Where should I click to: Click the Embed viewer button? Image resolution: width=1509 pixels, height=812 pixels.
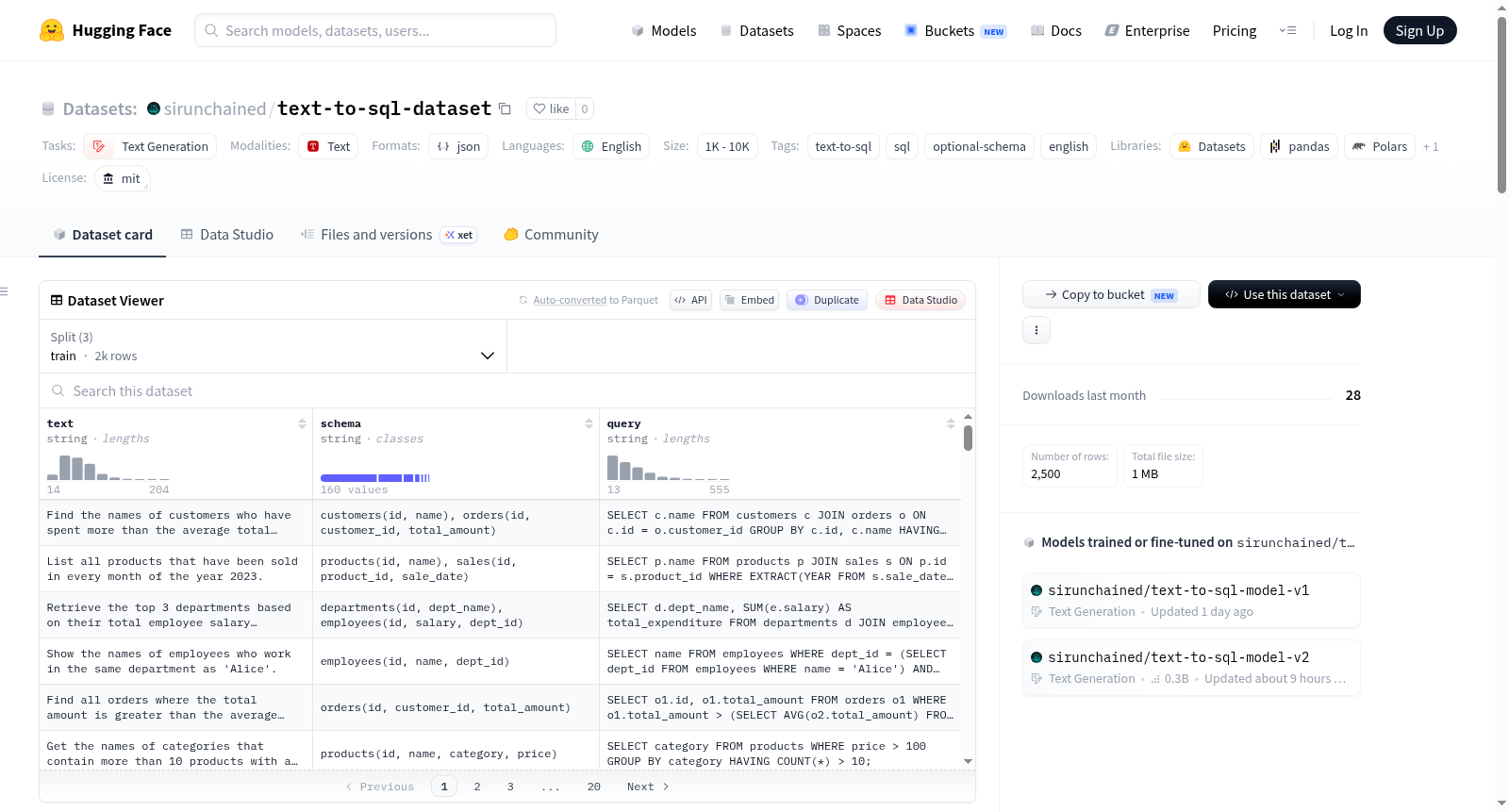pos(749,300)
